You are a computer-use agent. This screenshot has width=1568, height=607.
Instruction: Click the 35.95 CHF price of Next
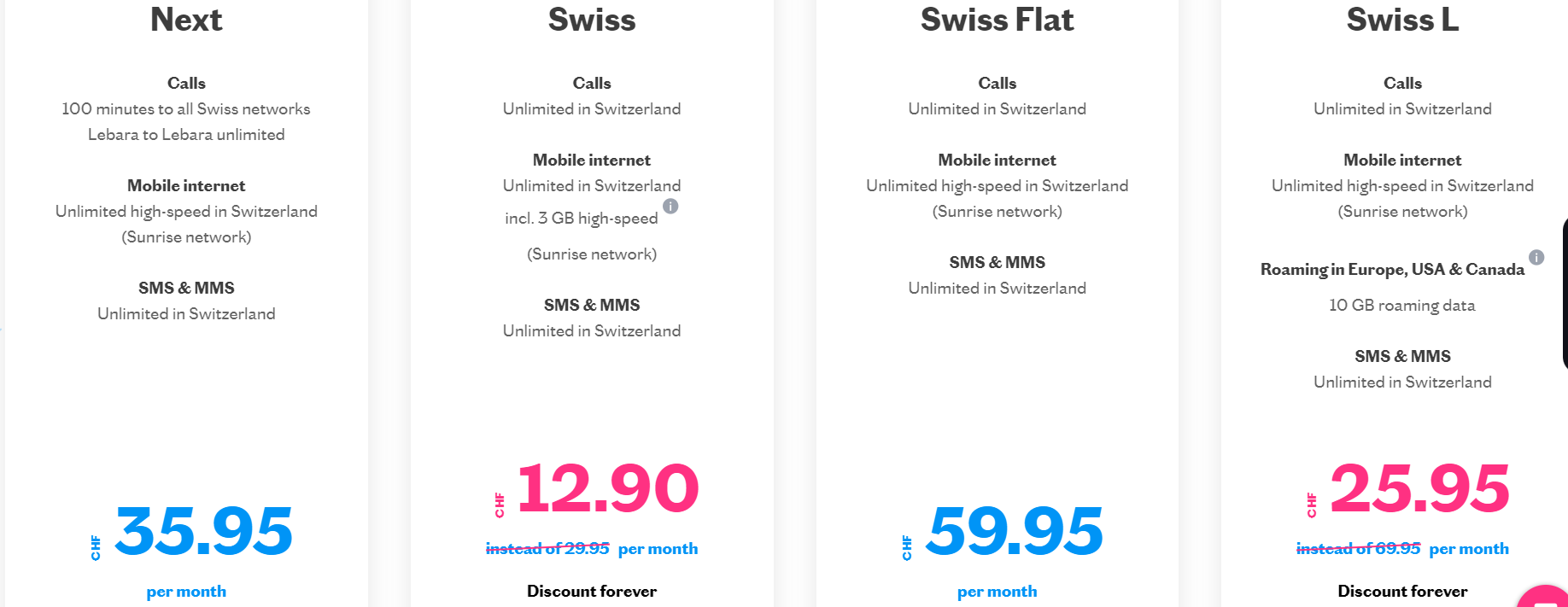(203, 530)
